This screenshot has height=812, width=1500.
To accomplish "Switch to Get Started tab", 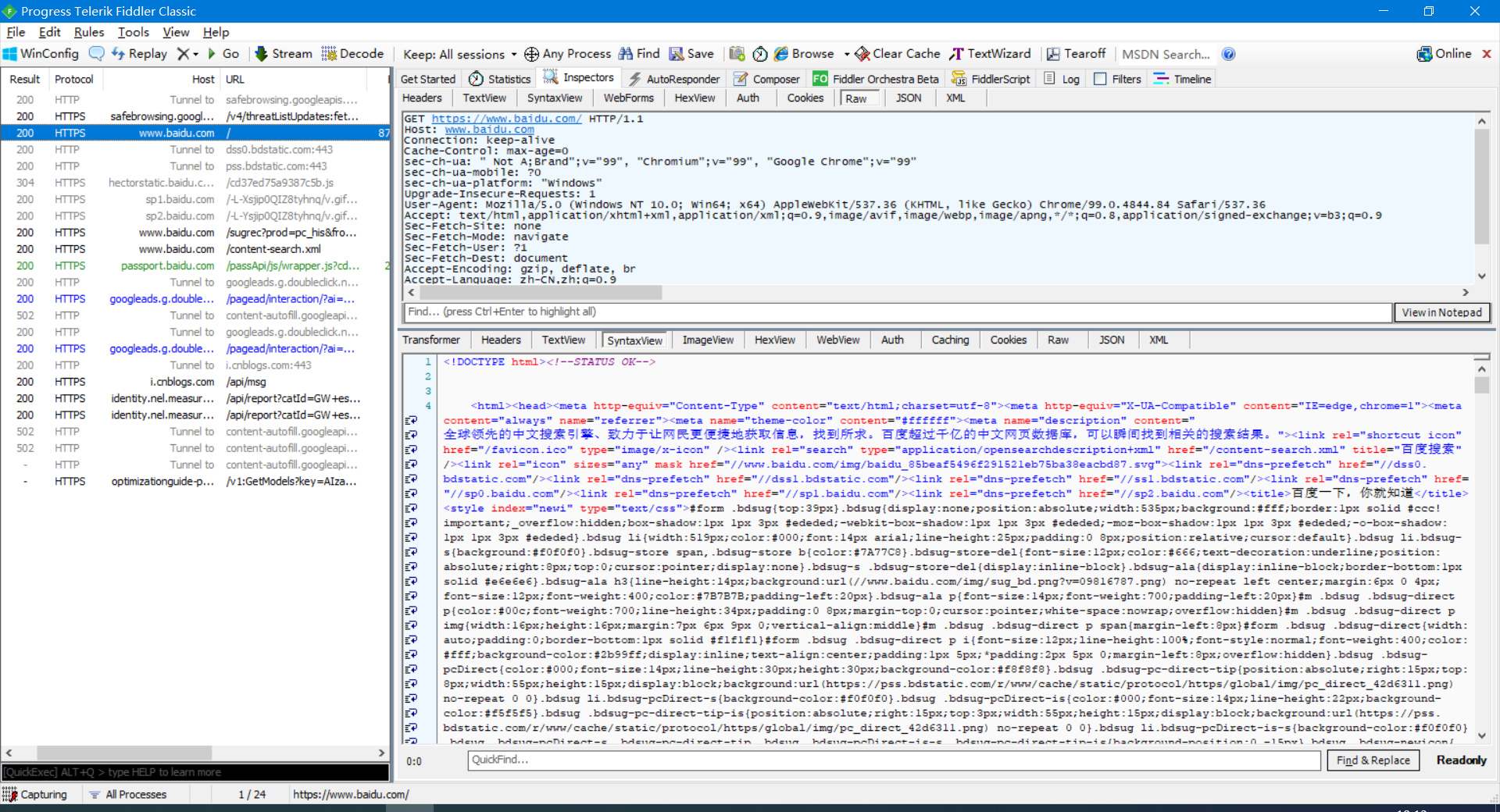I will [427, 79].
